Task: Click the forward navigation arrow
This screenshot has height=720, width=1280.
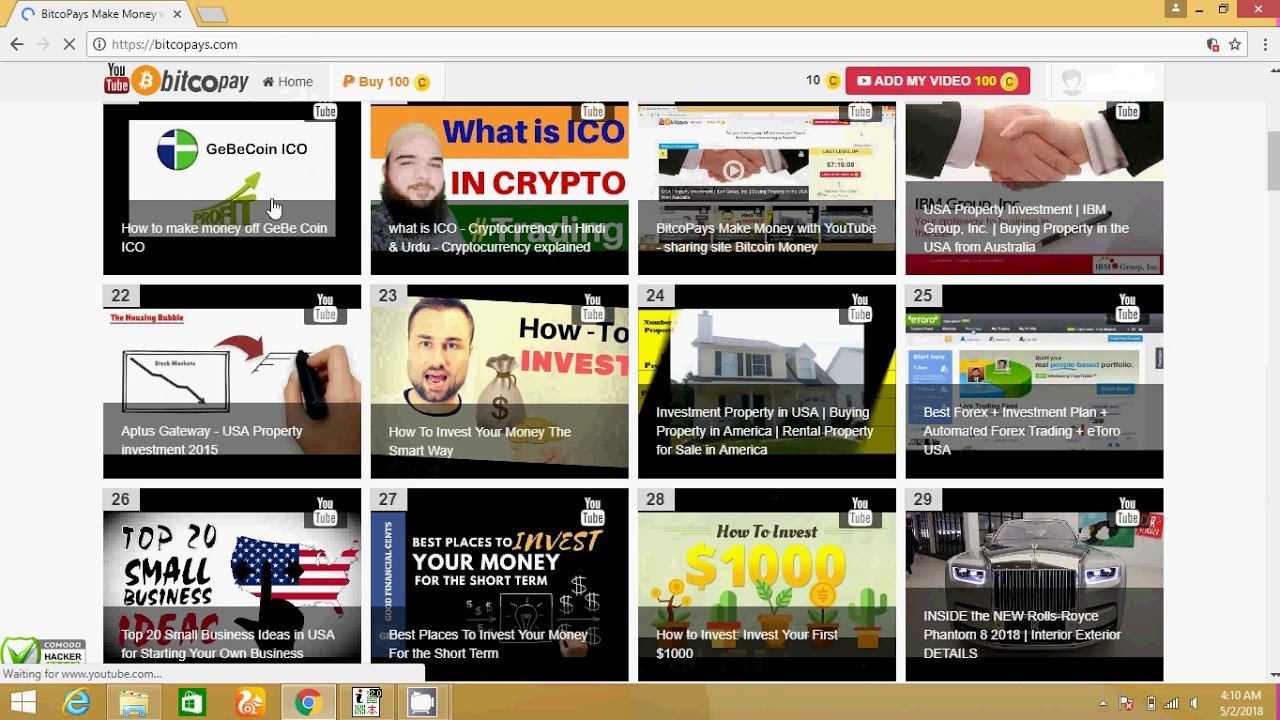Action: [x=43, y=44]
